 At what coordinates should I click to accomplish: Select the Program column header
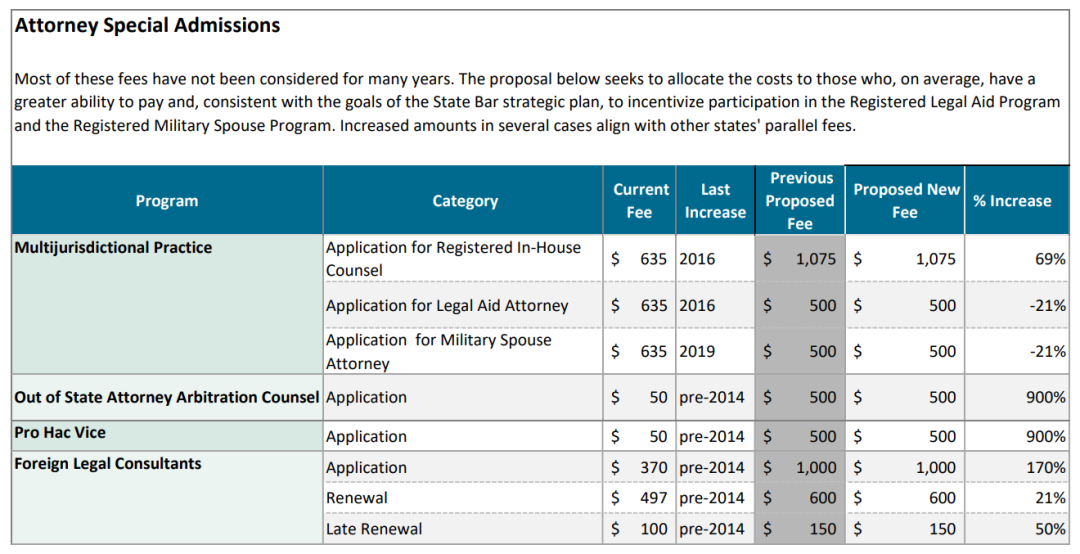click(167, 201)
